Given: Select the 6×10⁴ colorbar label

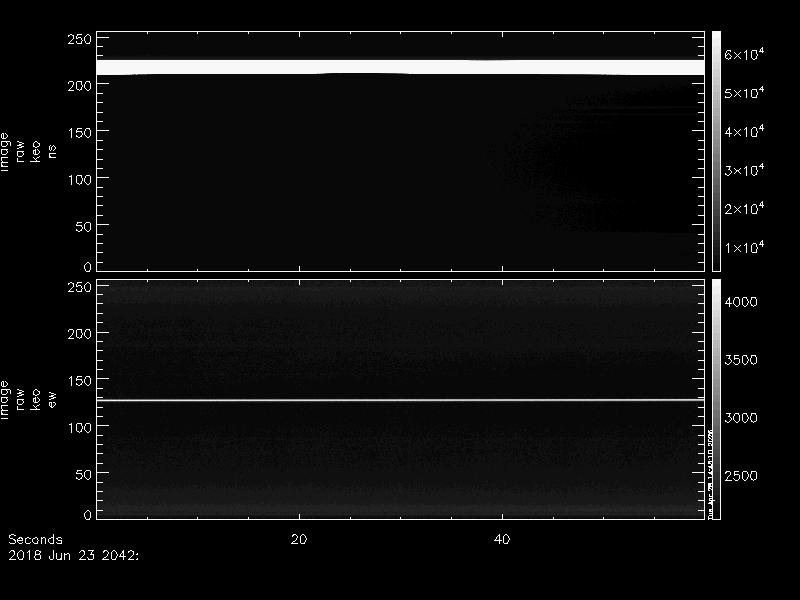Looking at the screenshot, I should click(x=744, y=54).
